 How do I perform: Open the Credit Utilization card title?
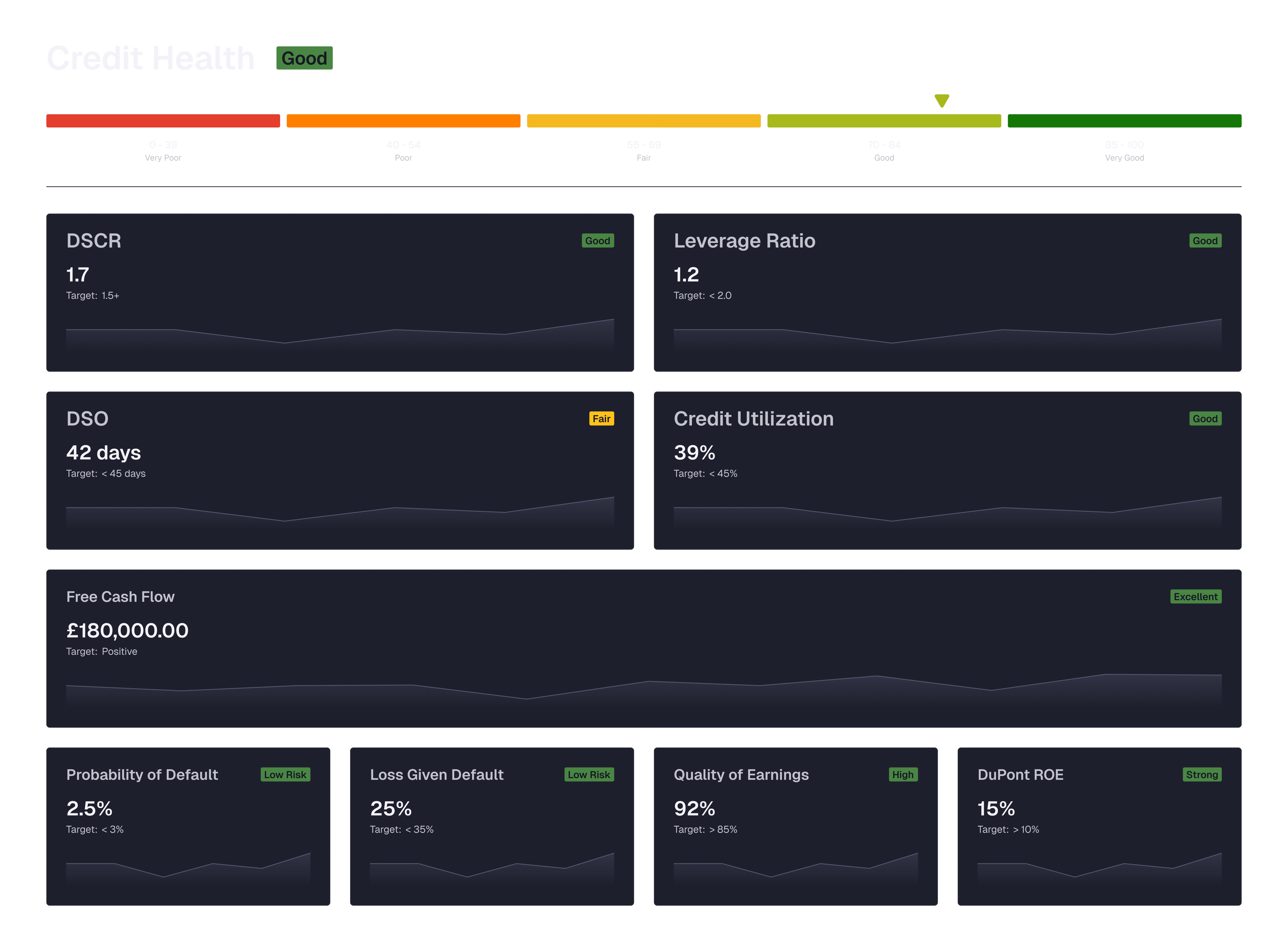(754, 419)
